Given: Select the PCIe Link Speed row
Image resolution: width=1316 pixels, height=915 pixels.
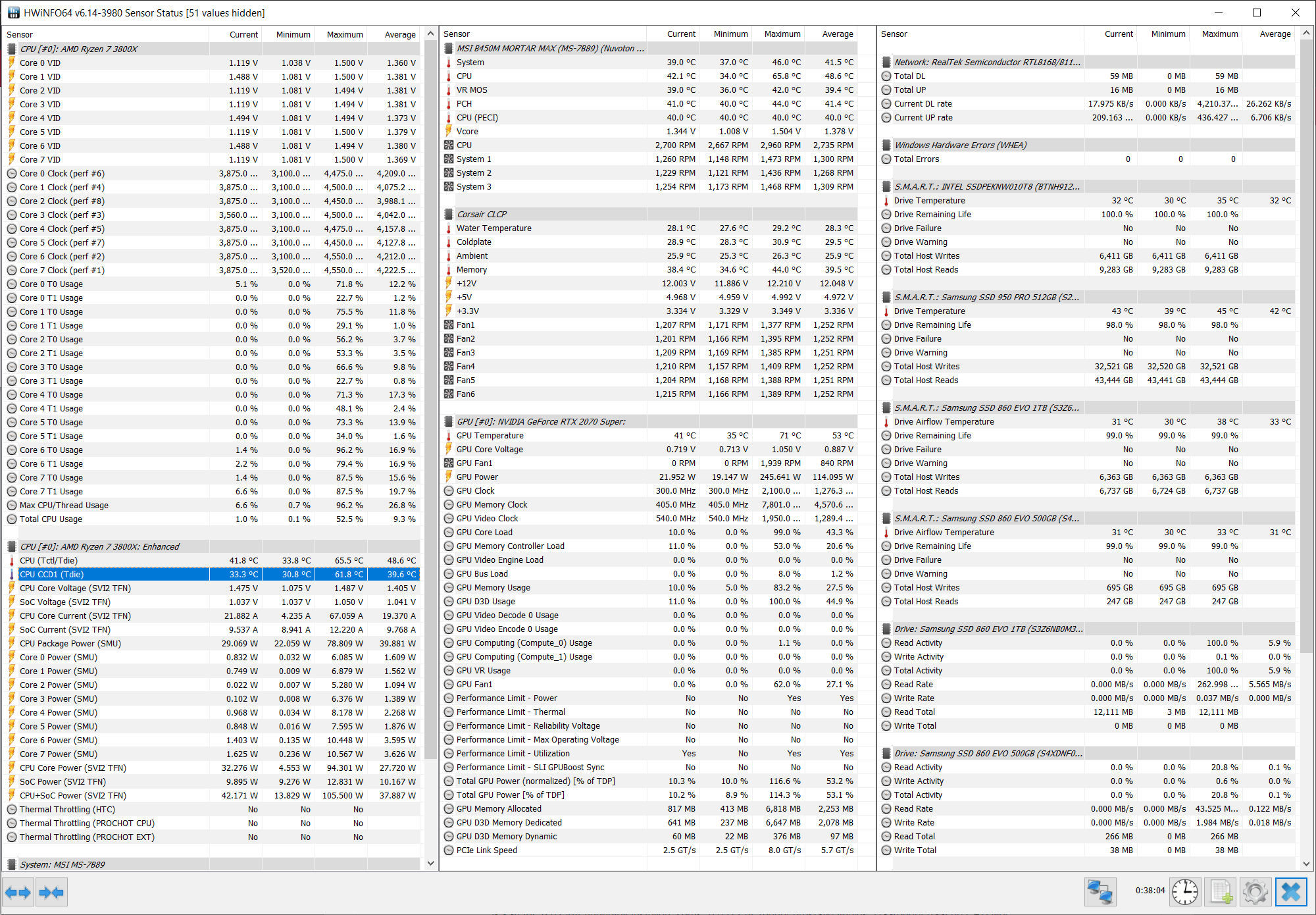Looking at the screenshot, I should coord(649,850).
